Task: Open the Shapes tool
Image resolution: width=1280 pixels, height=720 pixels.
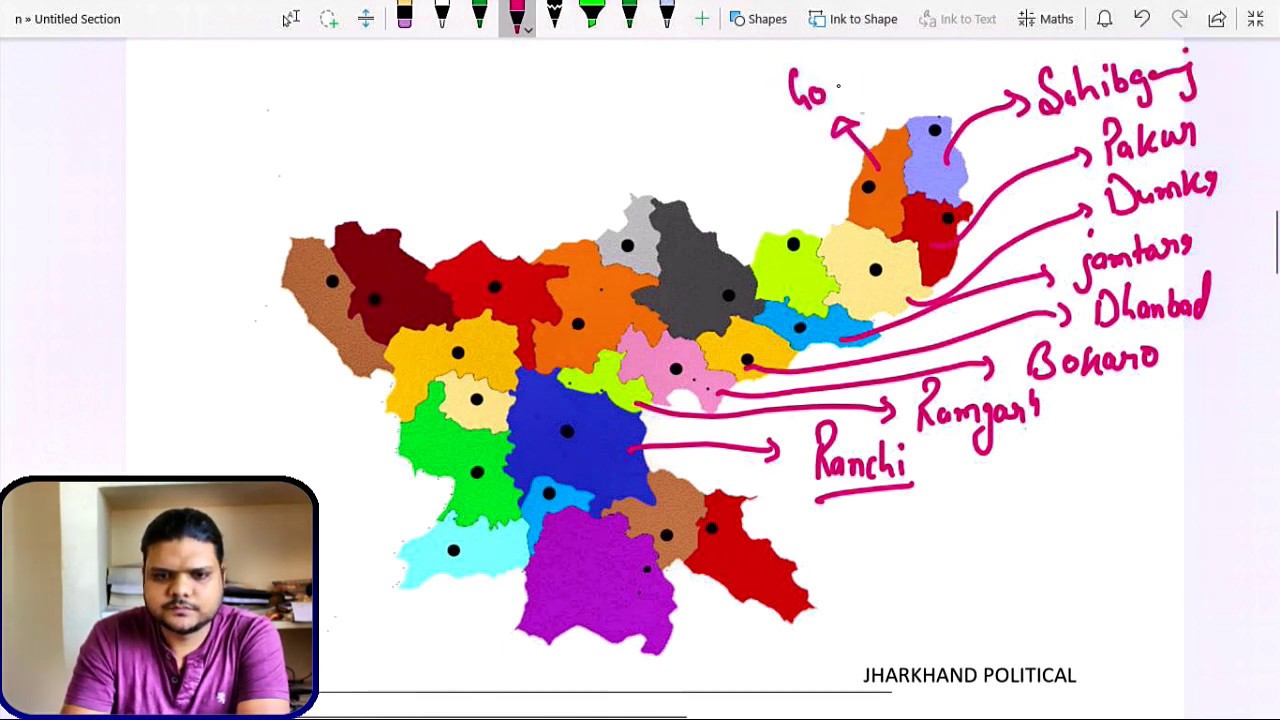Action: click(758, 18)
